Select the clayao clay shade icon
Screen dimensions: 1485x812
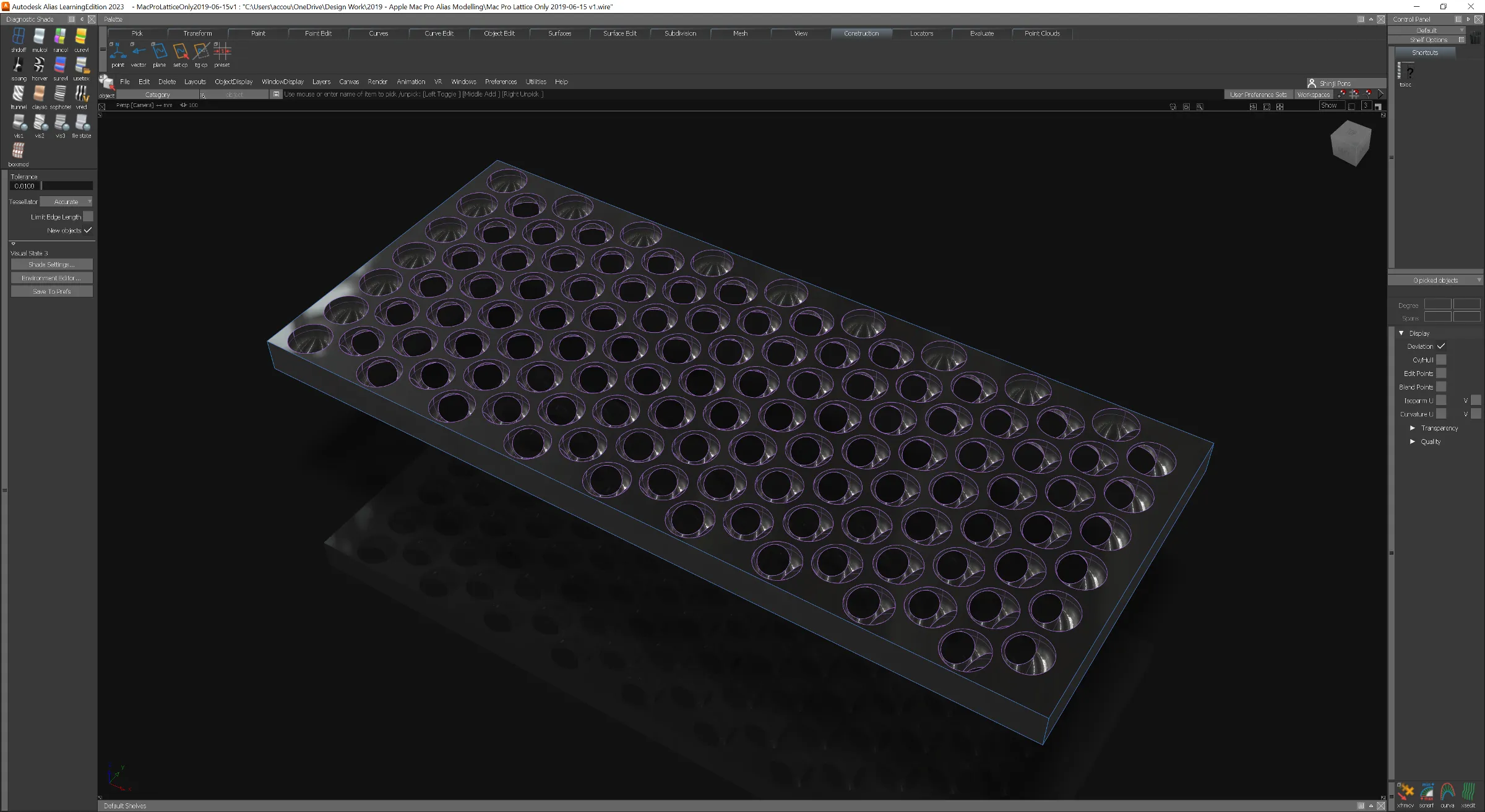point(40,93)
